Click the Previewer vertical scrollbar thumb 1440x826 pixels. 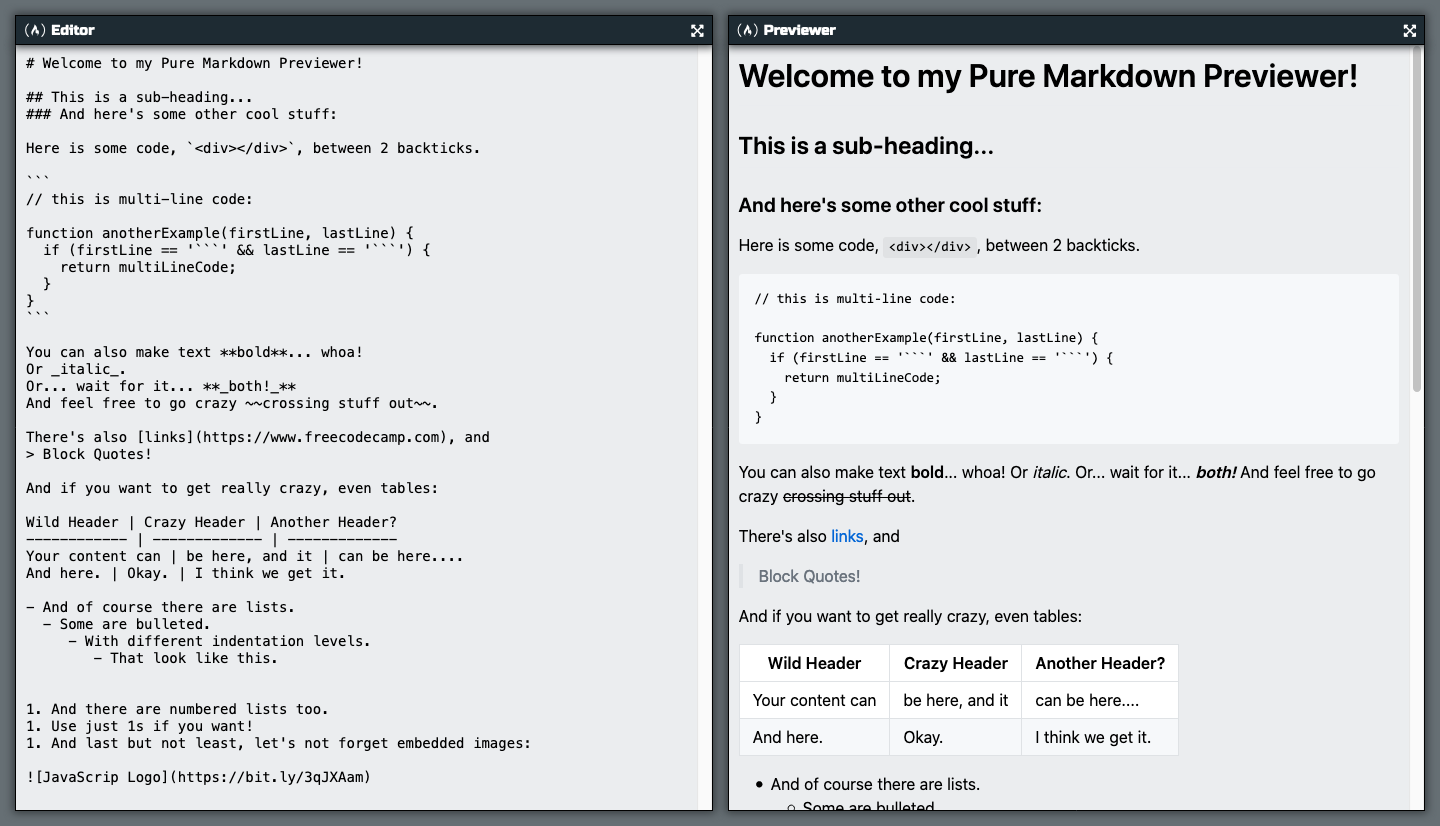[x=1416, y=220]
